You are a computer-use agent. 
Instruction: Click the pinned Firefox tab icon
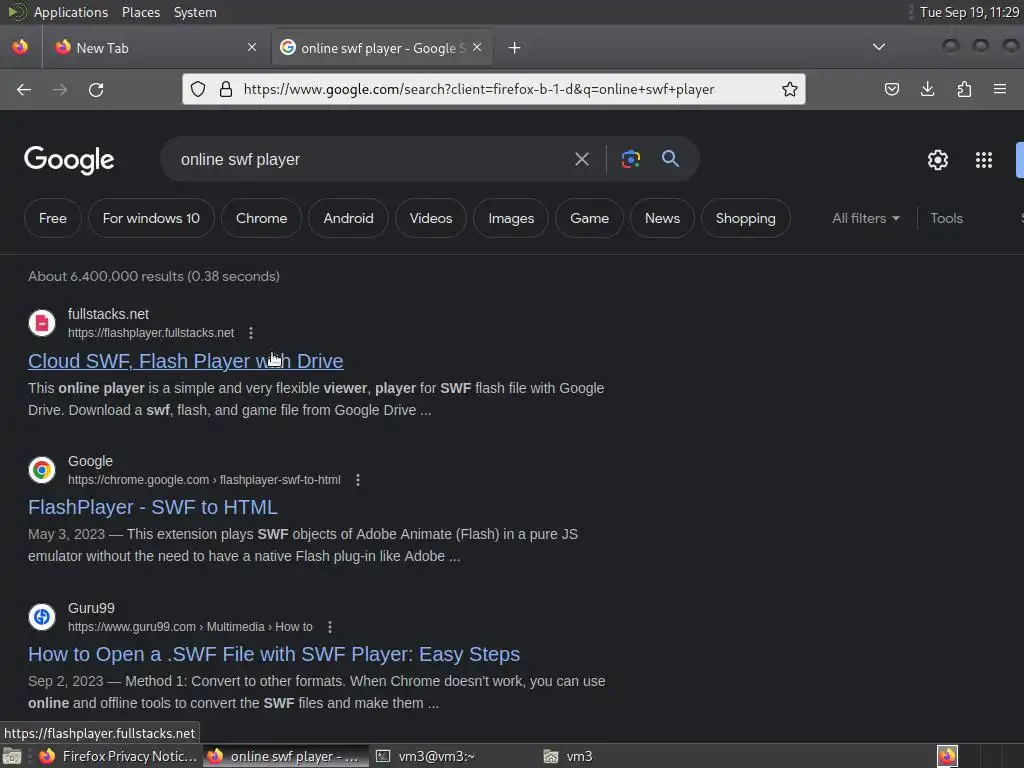tap(20, 47)
